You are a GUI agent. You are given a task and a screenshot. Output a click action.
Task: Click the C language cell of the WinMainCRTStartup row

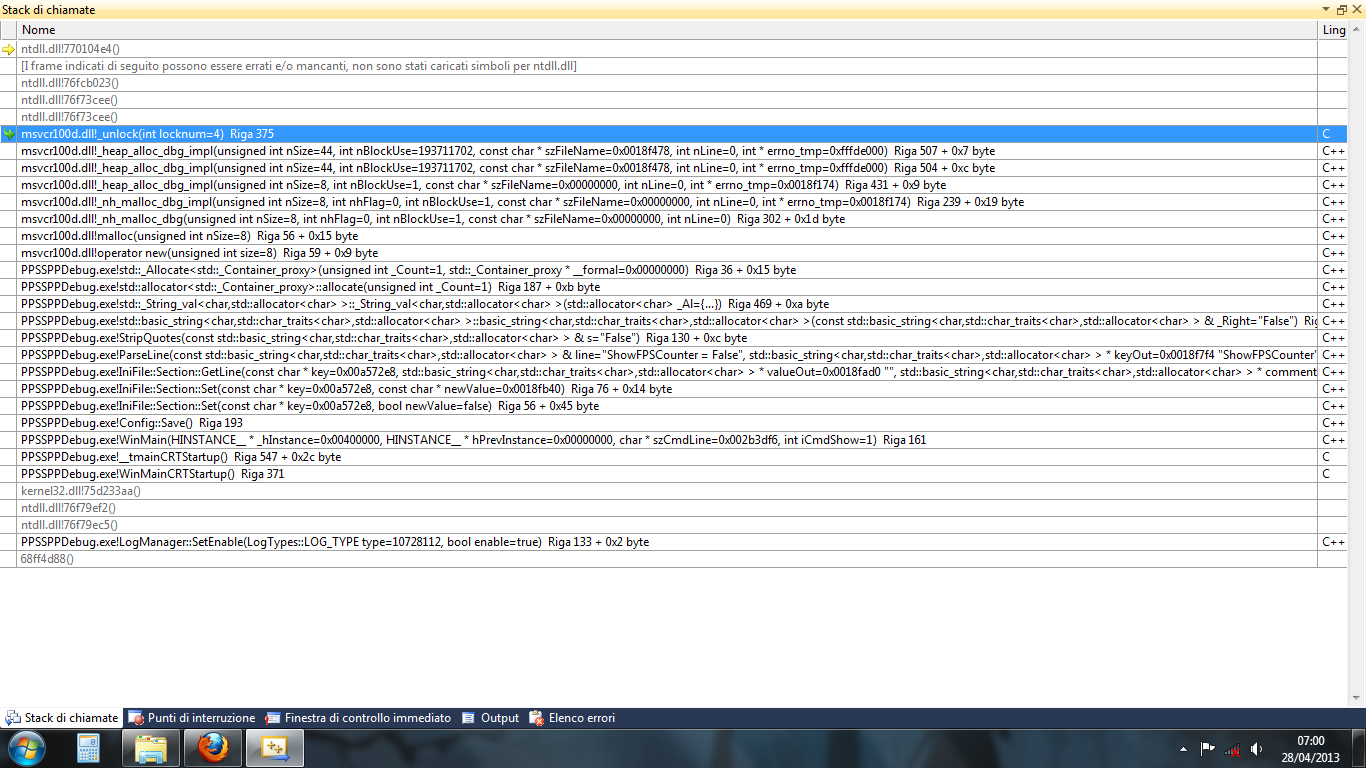point(1334,474)
